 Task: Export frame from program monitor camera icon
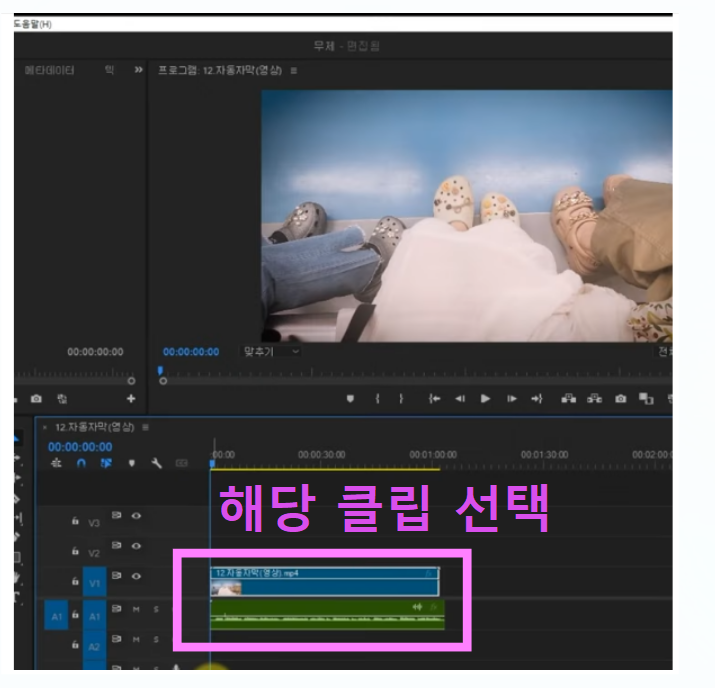[x=621, y=399]
